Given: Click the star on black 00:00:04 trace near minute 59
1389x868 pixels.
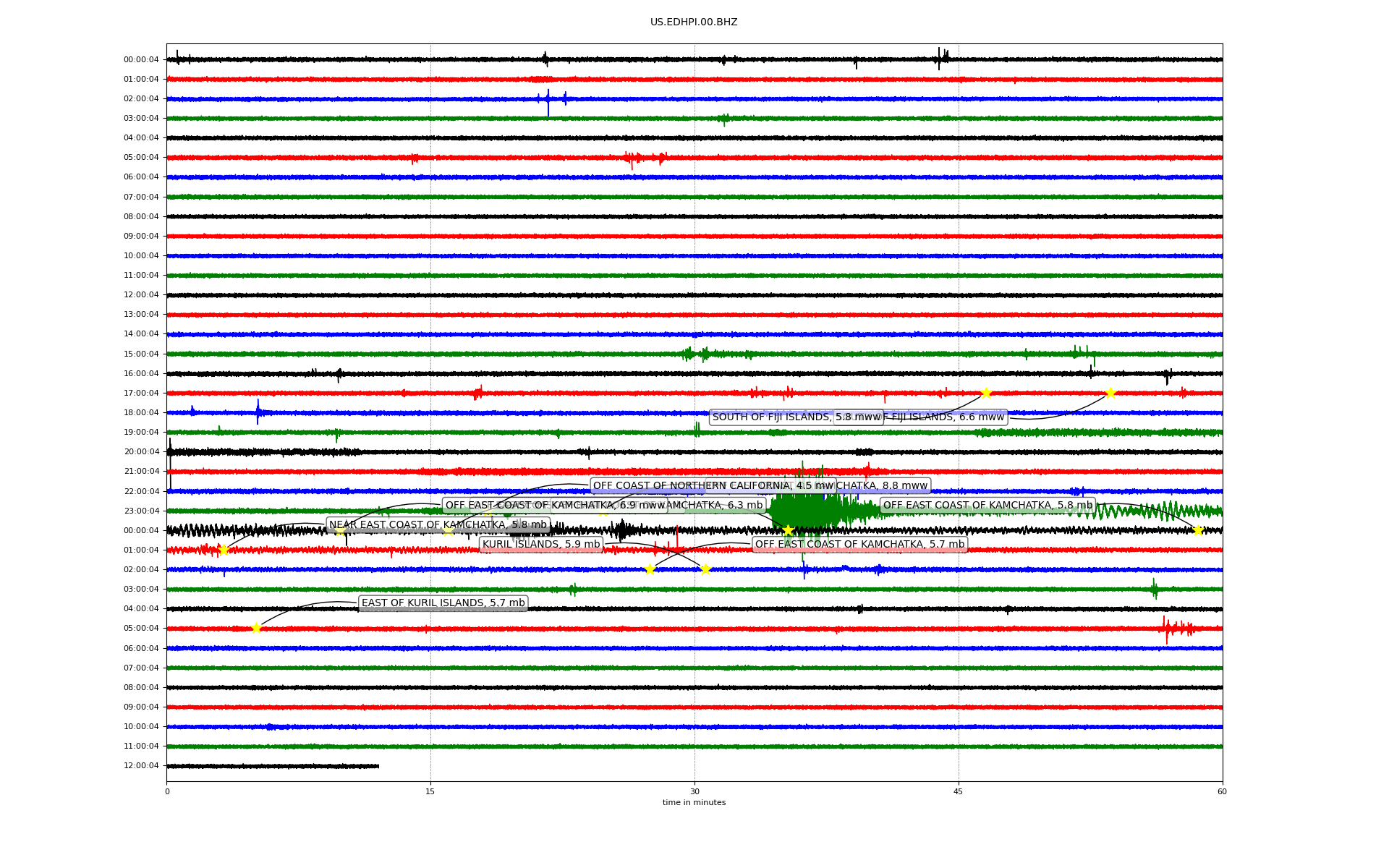Looking at the screenshot, I should (1197, 530).
